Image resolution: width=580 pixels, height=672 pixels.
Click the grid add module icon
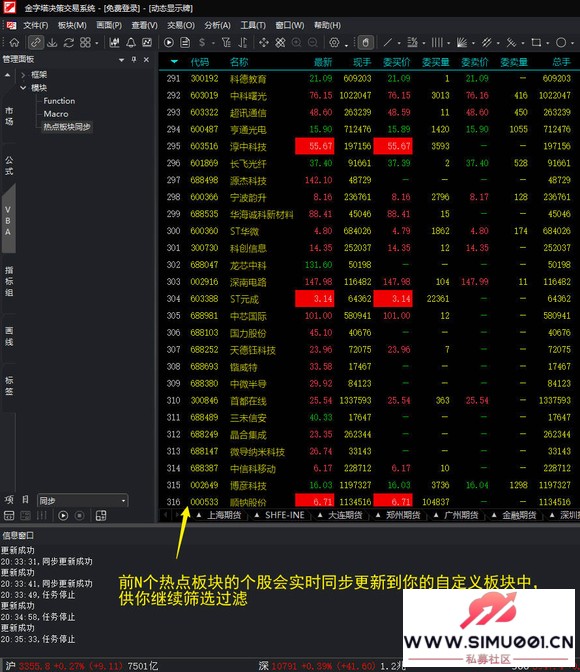point(101,516)
